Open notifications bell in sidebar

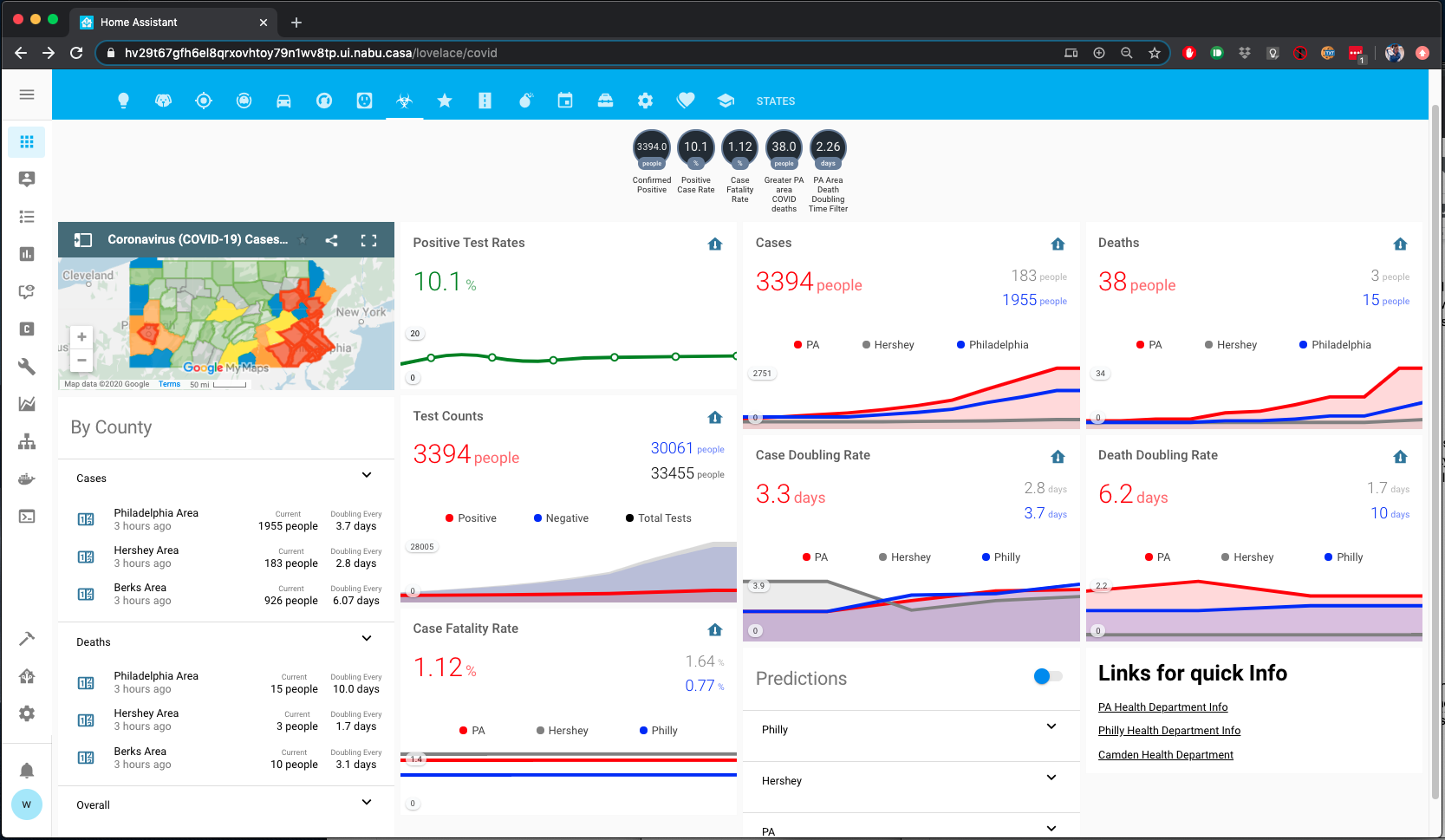pyautogui.click(x=27, y=770)
